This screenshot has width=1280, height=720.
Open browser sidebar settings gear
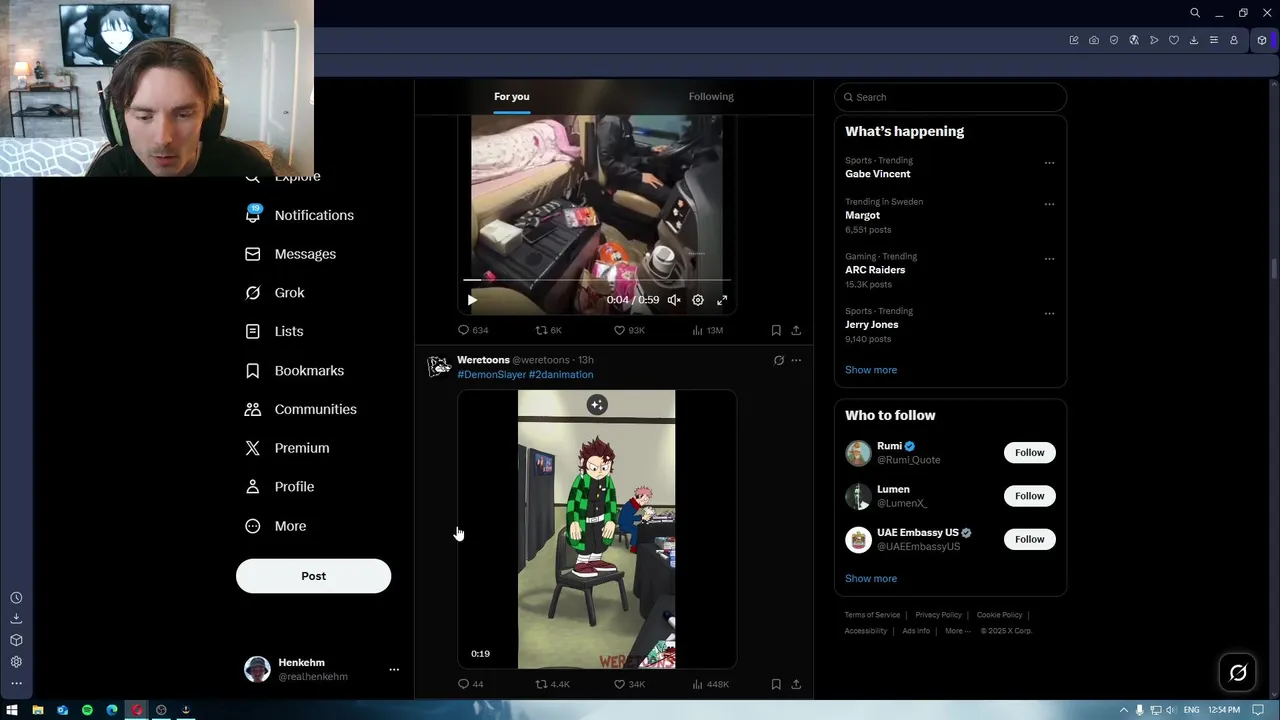click(16, 662)
